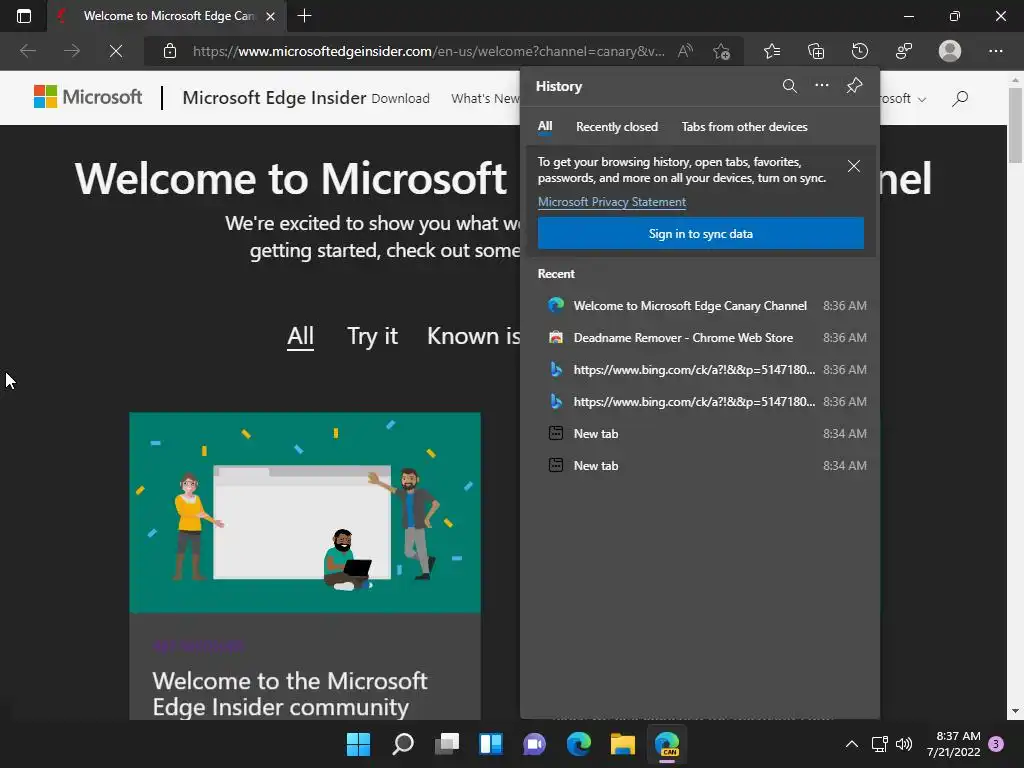View site information lock icon

pos(170,51)
